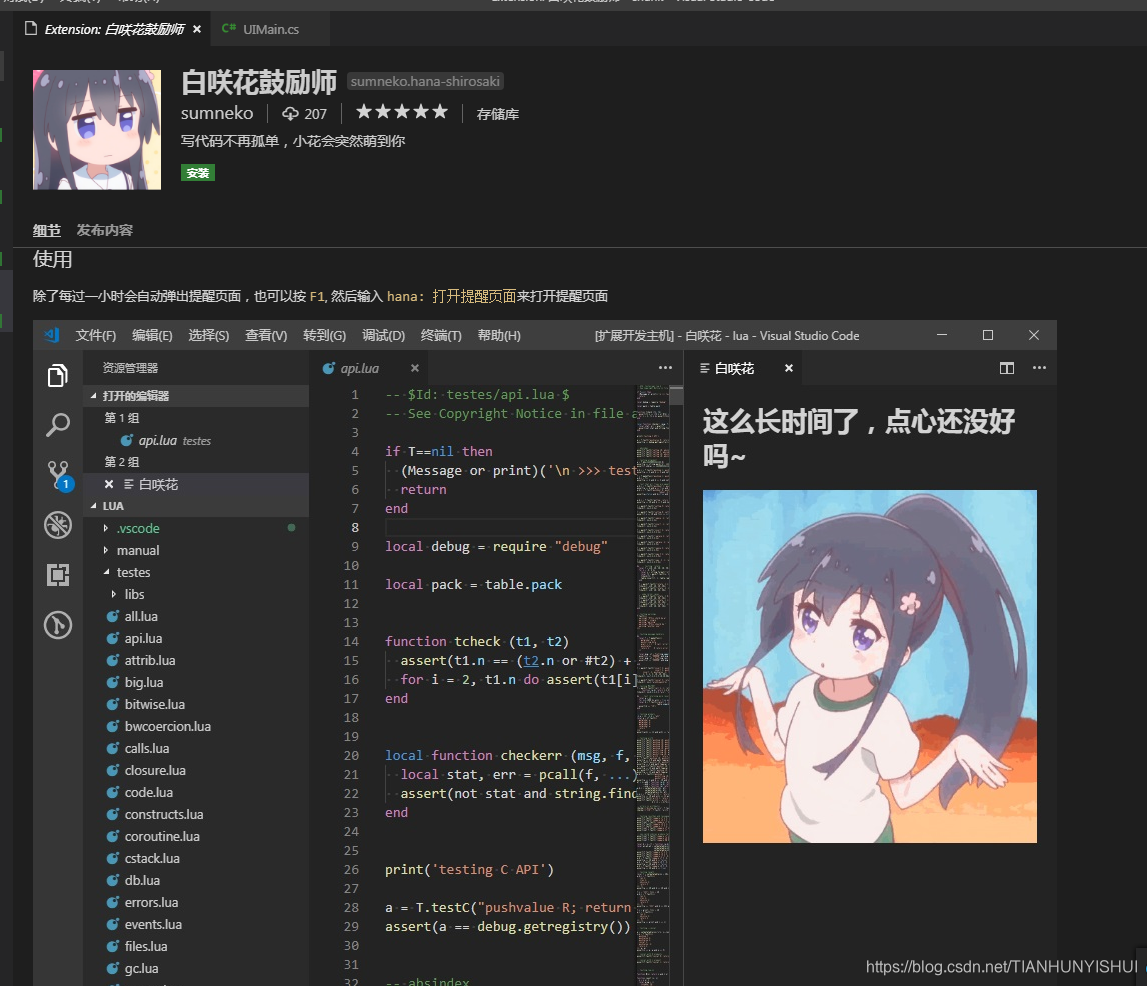Switch to the UIMain.cs tab
This screenshot has height=986, width=1147.
point(271,29)
